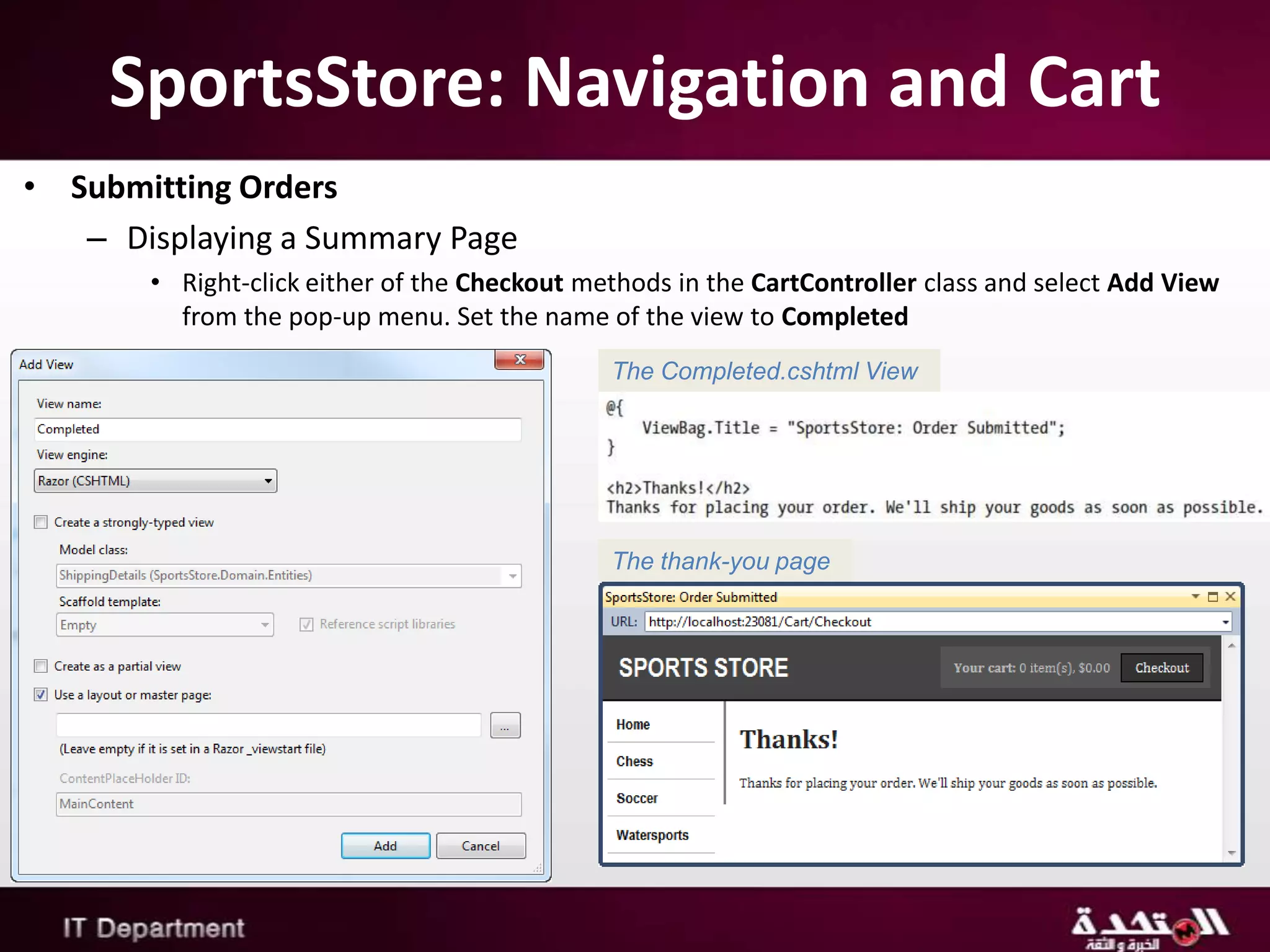This screenshot has width=1270, height=952.
Task: Click 'The Completed.cshtml View' caption
Action: pyautogui.click(x=765, y=371)
